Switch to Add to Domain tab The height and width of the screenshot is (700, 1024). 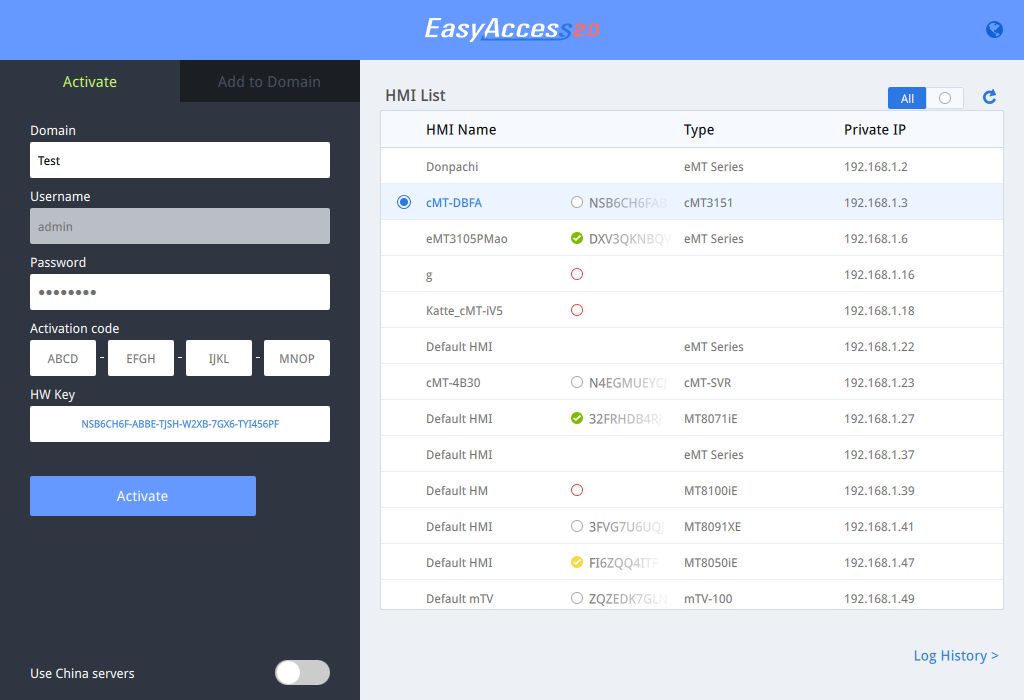(269, 82)
